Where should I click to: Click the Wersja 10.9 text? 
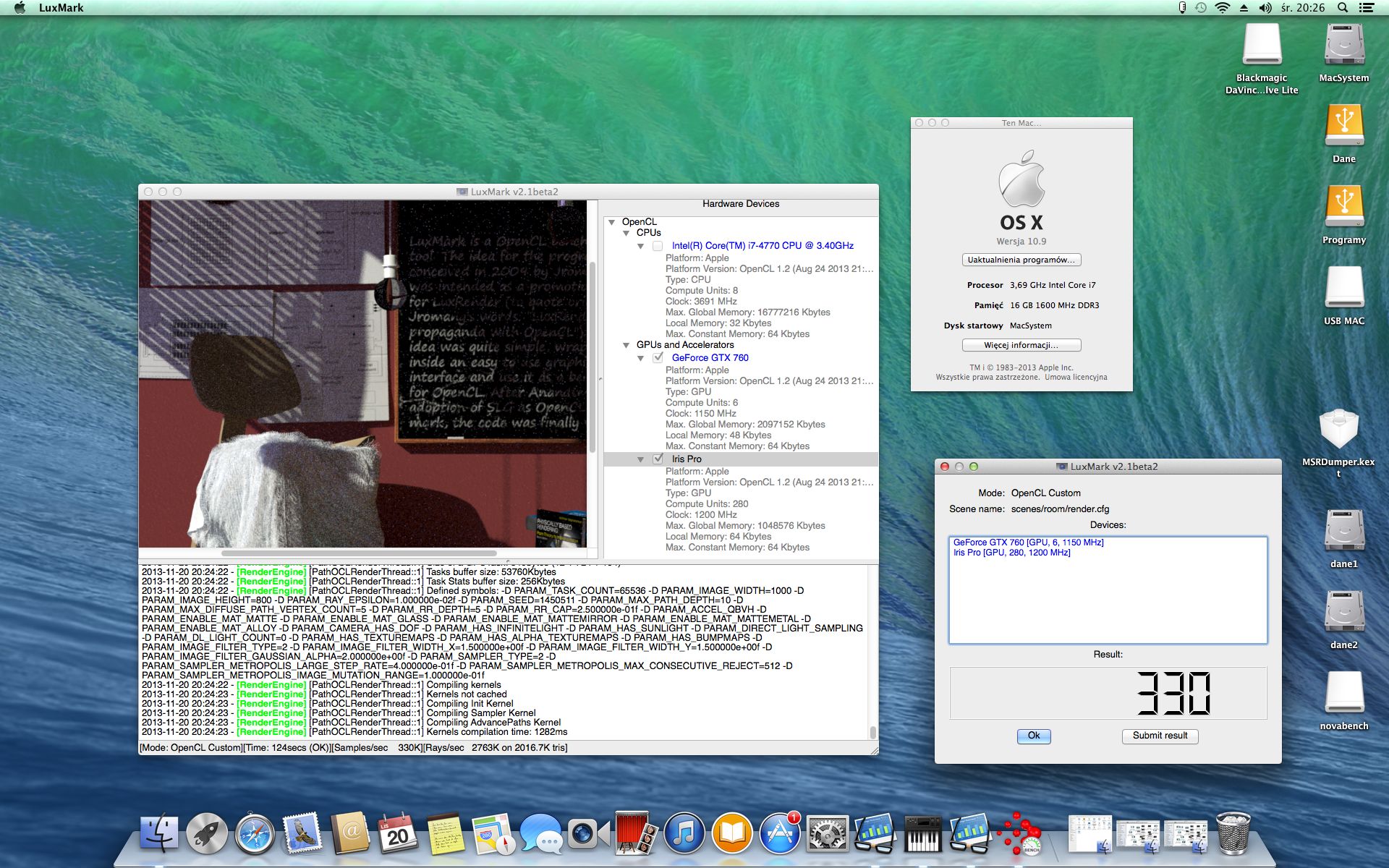tap(1021, 242)
